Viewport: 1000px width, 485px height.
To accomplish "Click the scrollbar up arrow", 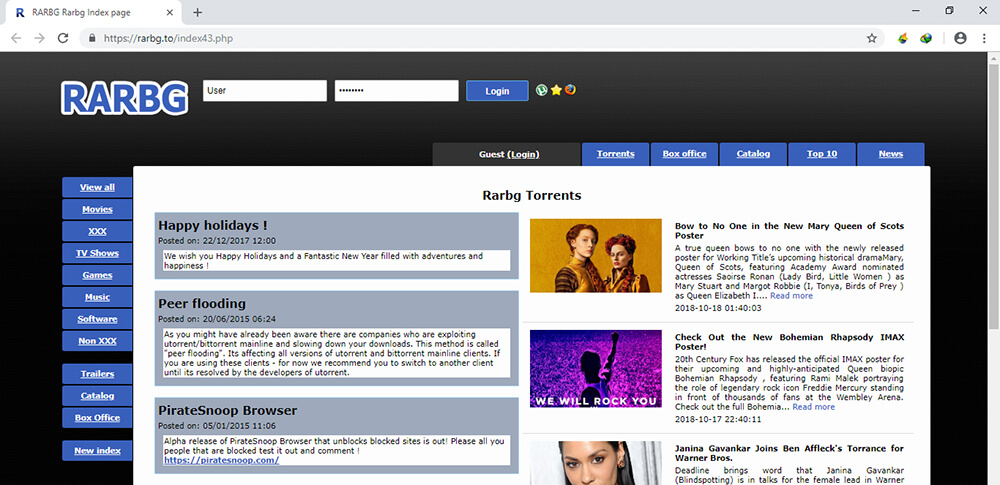I will pyautogui.click(x=994, y=58).
